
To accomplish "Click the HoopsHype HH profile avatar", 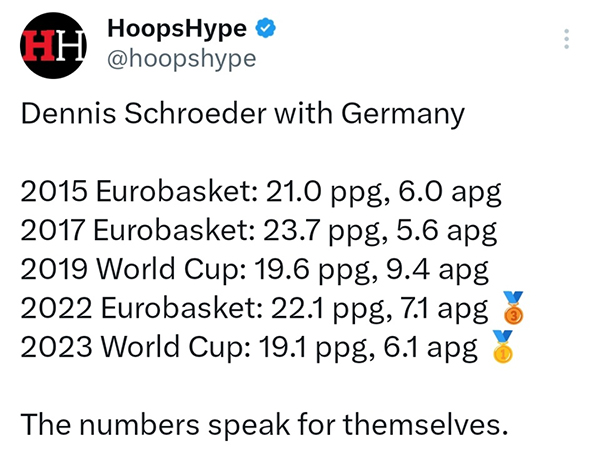I will tap(54, 45).
